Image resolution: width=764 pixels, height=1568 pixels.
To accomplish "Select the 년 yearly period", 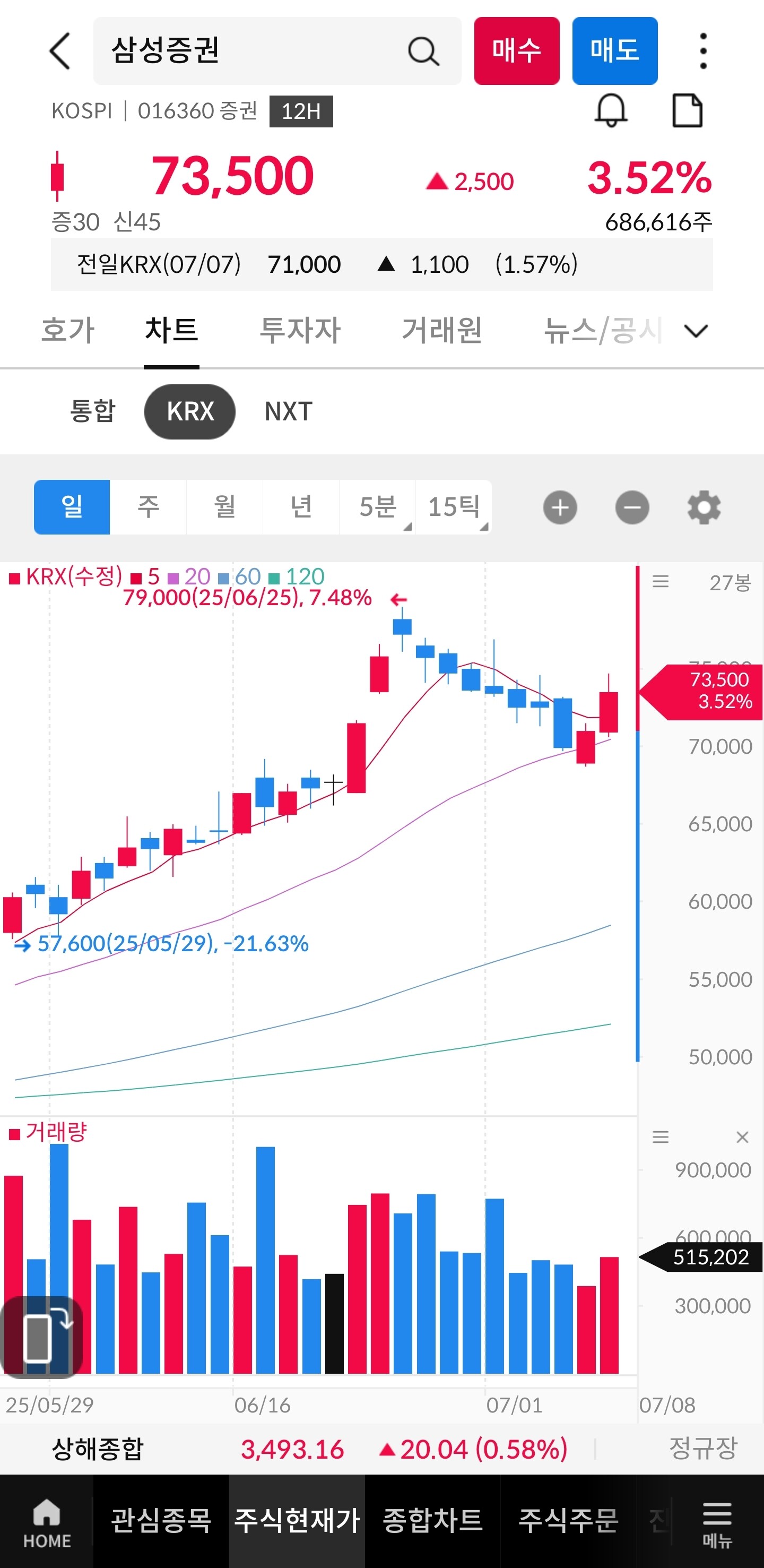I will [301, 506].
